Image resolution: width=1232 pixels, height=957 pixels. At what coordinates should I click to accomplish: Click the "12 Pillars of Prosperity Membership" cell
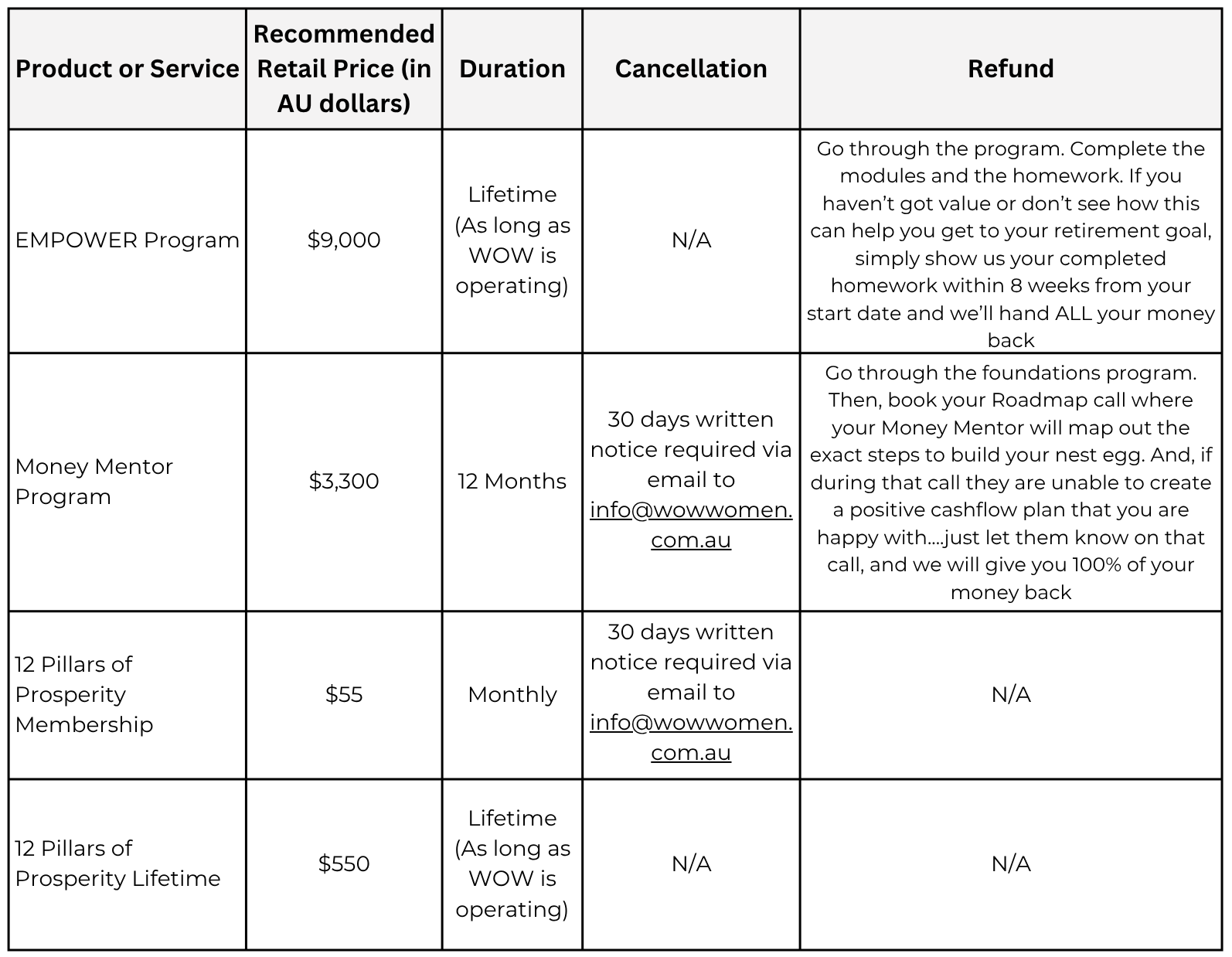click(85, 694)
